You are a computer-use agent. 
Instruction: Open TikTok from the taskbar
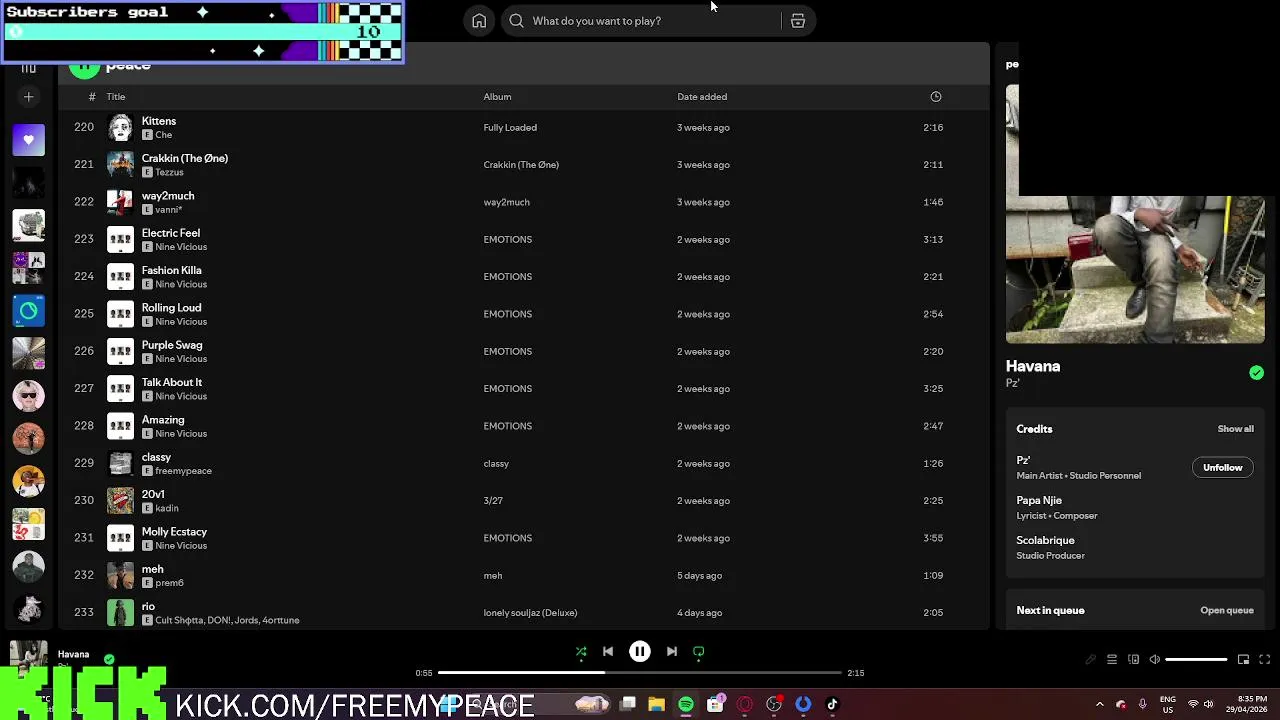832,705
